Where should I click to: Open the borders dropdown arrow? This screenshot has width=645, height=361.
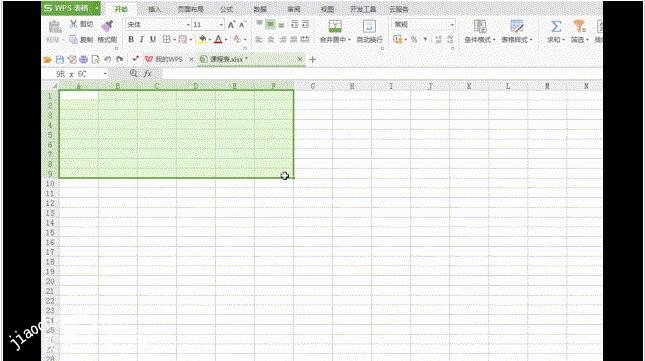174,40
